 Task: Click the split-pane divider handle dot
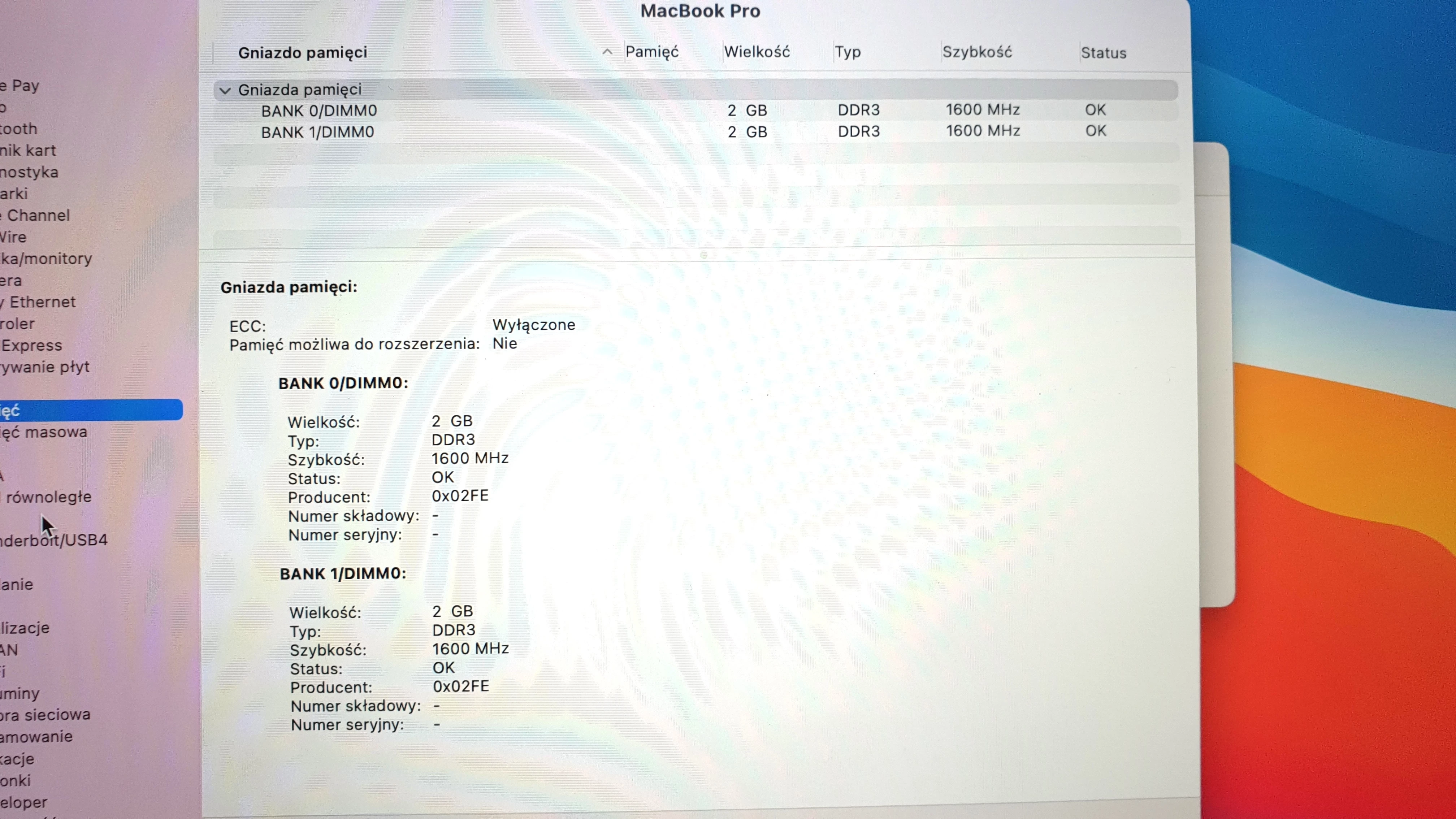tap(704, 254)
